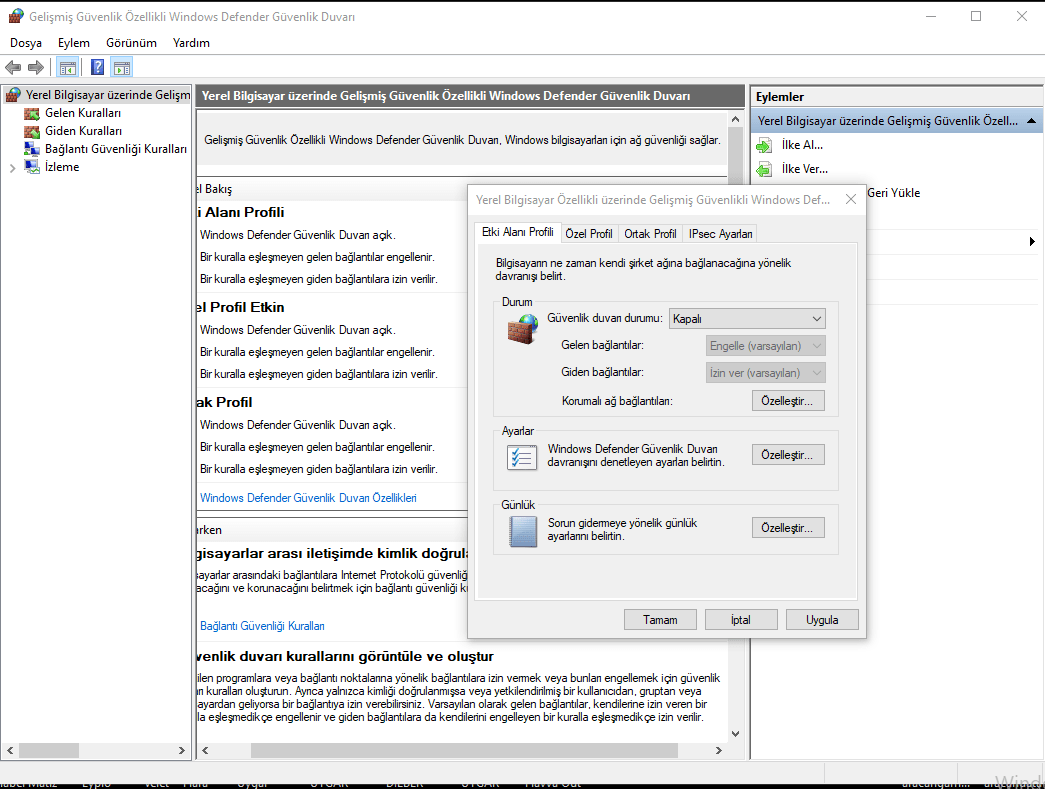Click Özelleştir for Korumalı ağ bağlantıları
Image resolution: width=1045 pixels, height=789 pixels.
[x=788, y=400]
